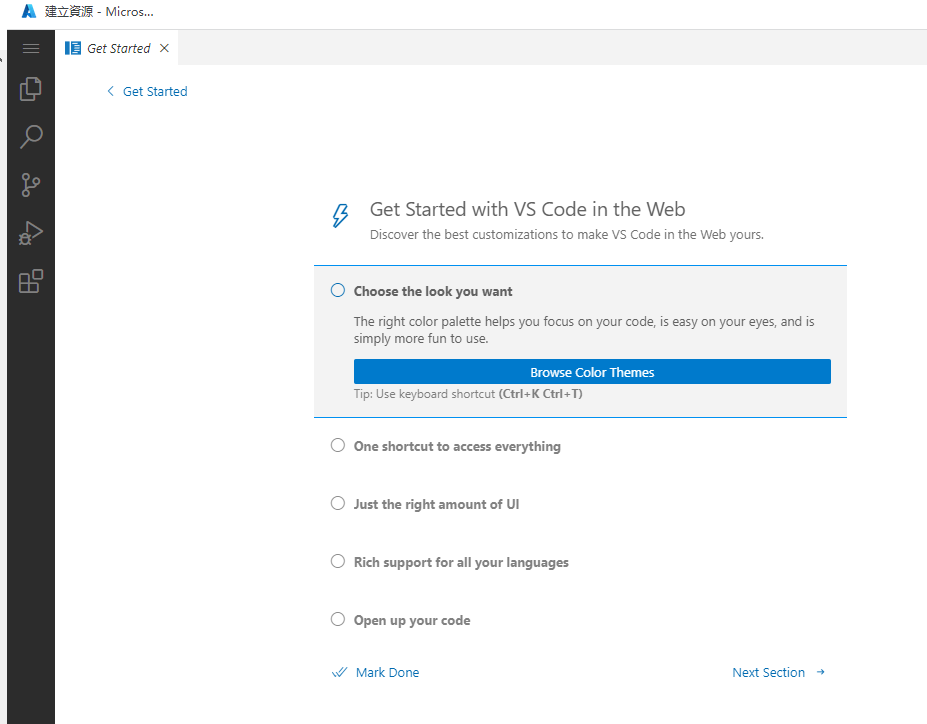Click the arrow icon after Next Section
The image size is (927, 724).
(x=821, y=672)
